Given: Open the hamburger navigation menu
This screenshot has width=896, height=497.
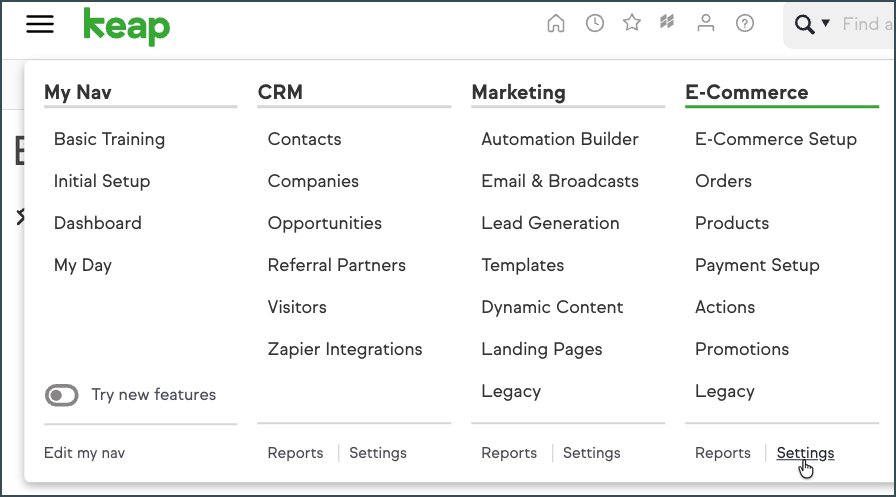Looking at the screenshot, I should 40,24.
